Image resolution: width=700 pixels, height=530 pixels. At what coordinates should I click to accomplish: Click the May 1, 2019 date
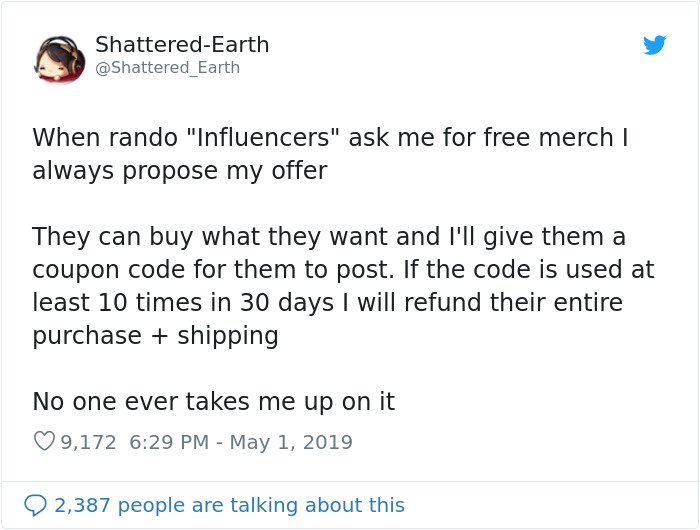click(x=291, y=442)
